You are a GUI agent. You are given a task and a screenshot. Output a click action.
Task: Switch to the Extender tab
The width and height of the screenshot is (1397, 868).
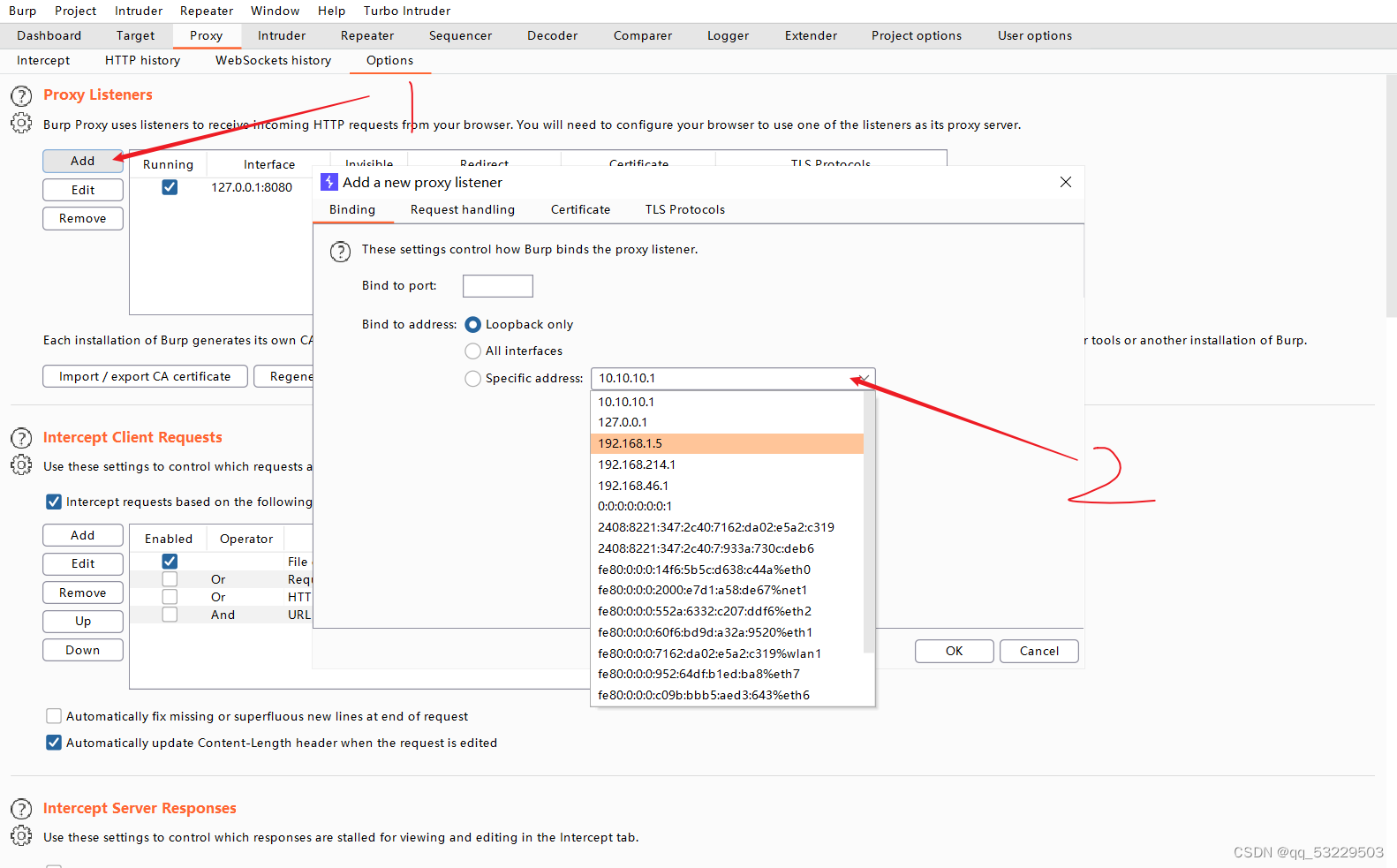pyautogui.click(x=811, y=35)
